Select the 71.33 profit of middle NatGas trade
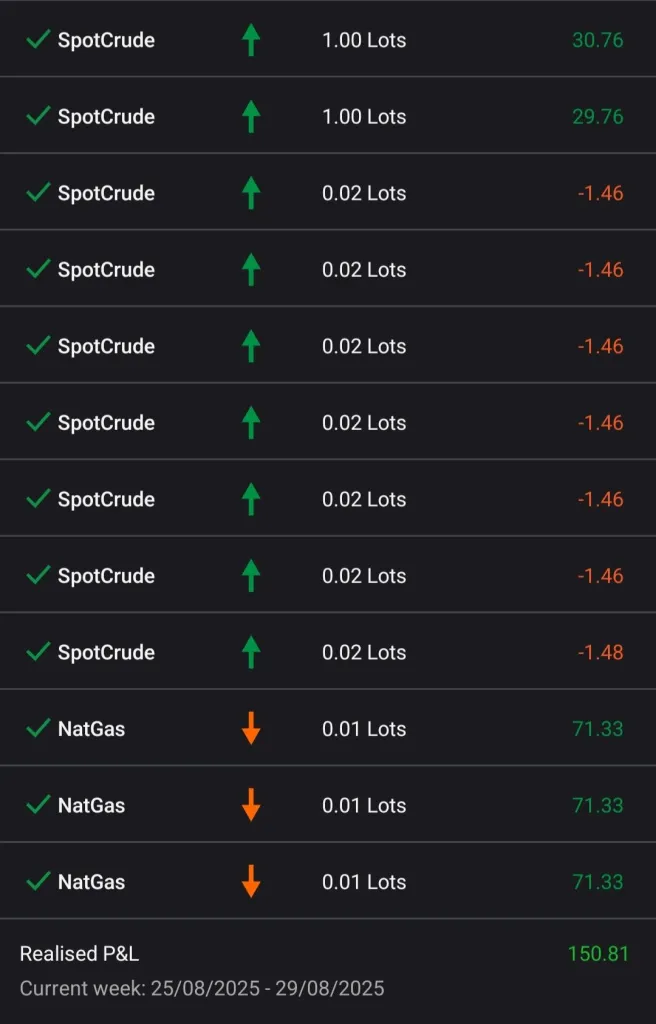Screen dimensions: 656x1024 pos(597,805)
